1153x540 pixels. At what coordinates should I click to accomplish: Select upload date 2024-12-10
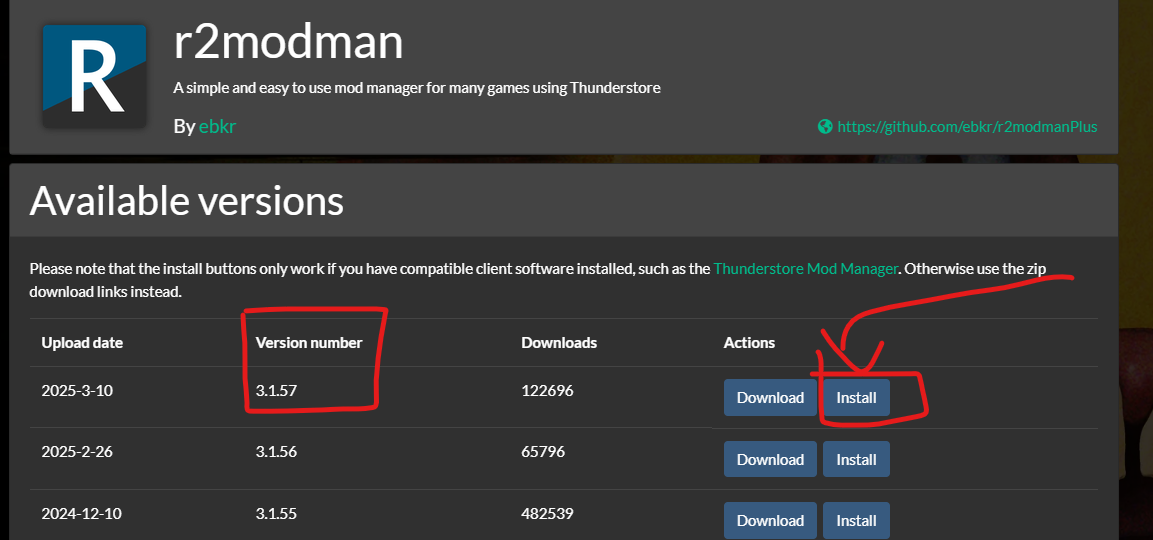pos(81,514)
